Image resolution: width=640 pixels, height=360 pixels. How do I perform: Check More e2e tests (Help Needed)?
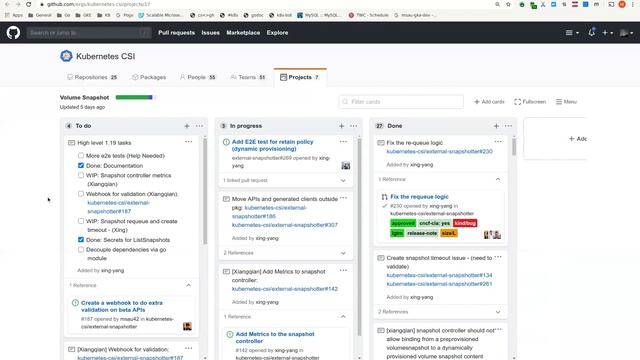point(81,156)
